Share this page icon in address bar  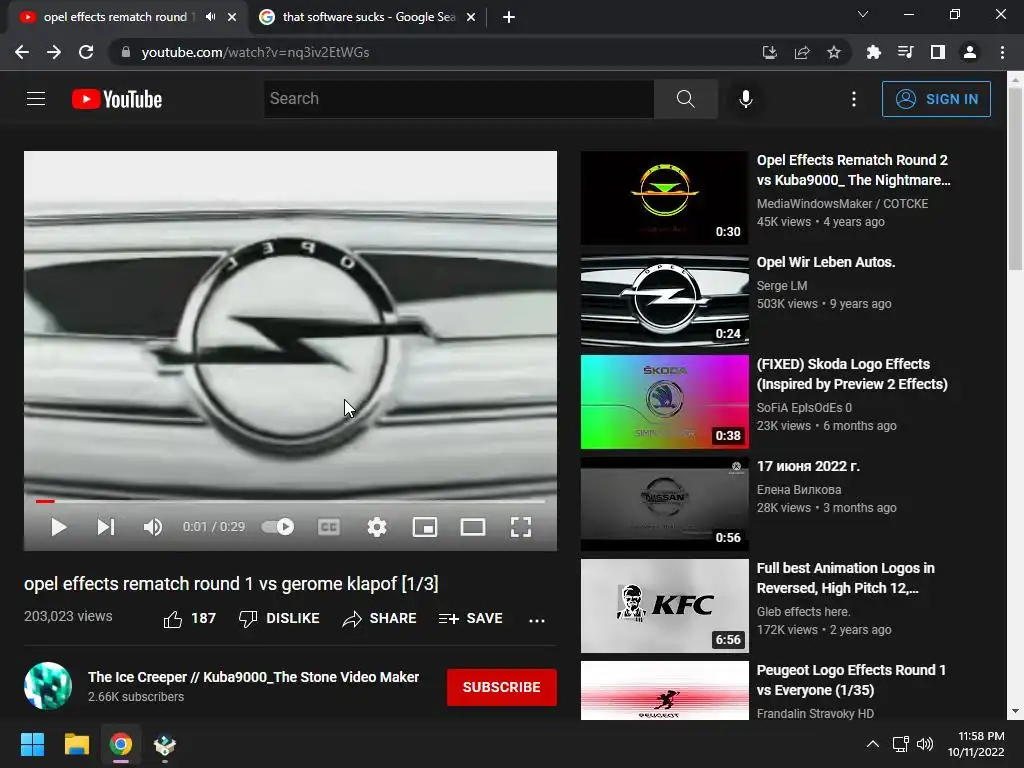click(802, 52)
